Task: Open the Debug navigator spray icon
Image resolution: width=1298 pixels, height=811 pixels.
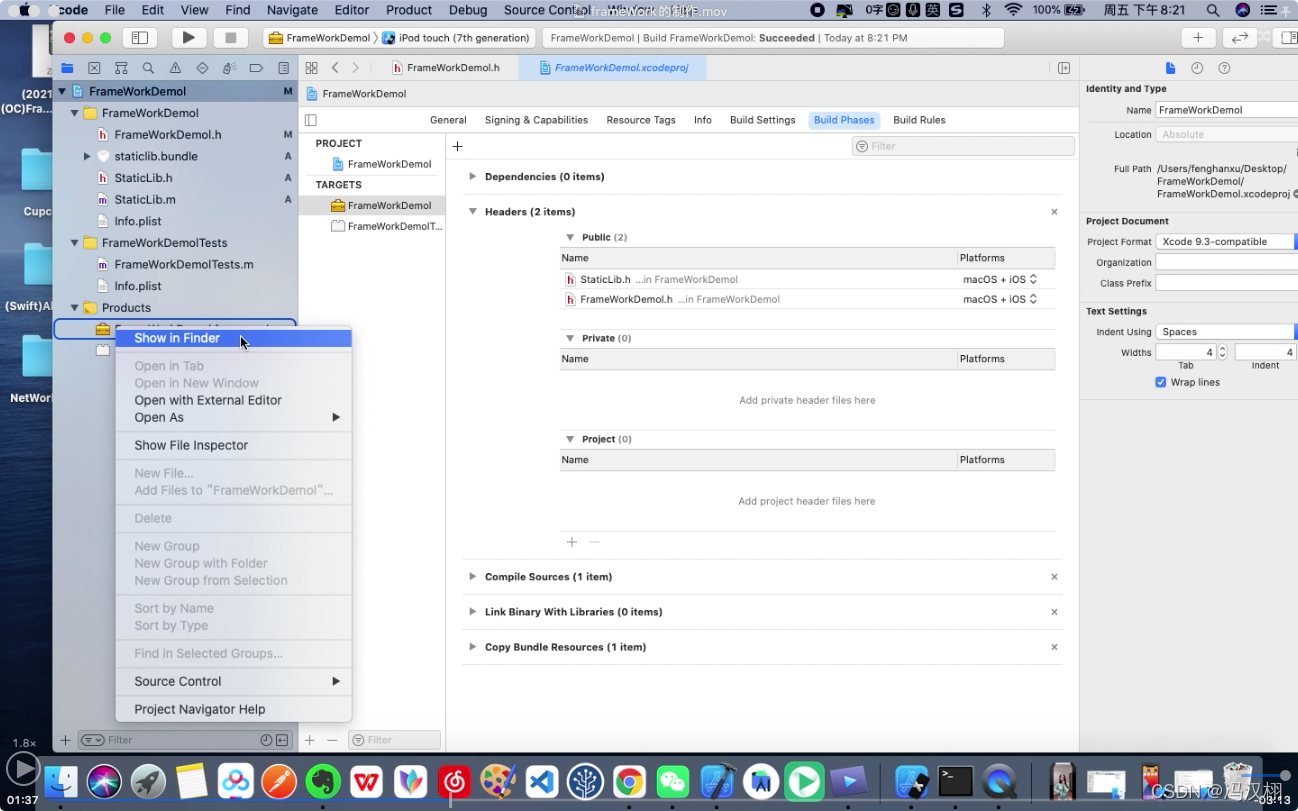Action: (229, 68)
